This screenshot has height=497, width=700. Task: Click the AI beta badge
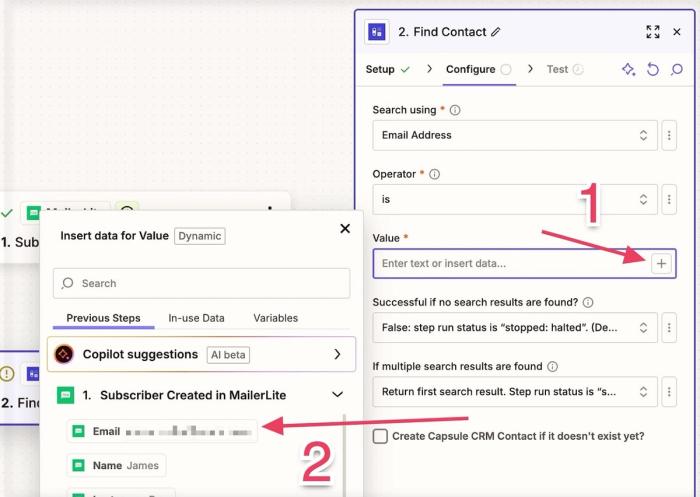(x=228, y=355)
